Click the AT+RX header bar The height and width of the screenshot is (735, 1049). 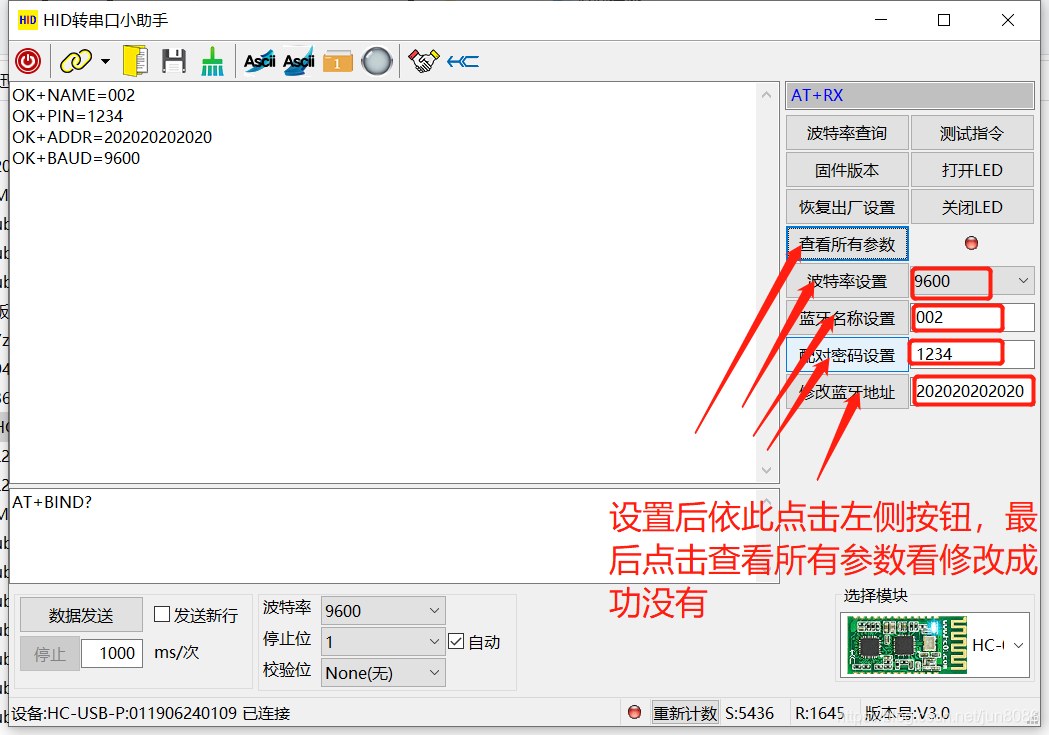click(x=908, y=94)
